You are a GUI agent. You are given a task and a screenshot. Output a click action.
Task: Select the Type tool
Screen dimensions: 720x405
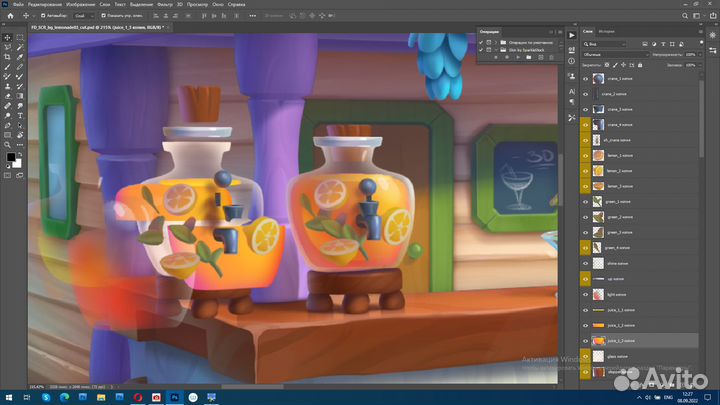(20, 115)
